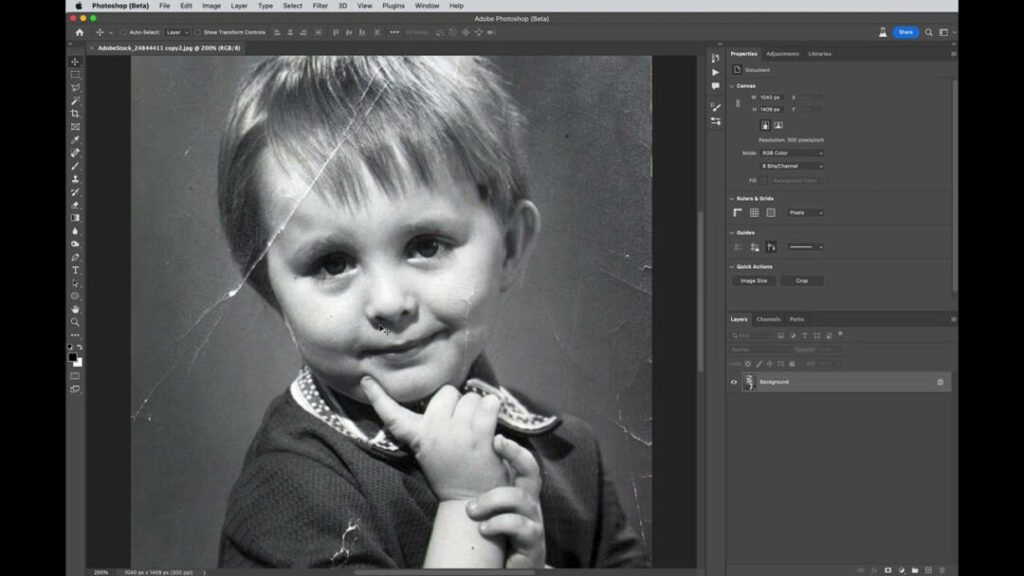The height and width of the screenshot is (576, 1024).
Task: Open the search magnifier at top right
Action: 928,32
